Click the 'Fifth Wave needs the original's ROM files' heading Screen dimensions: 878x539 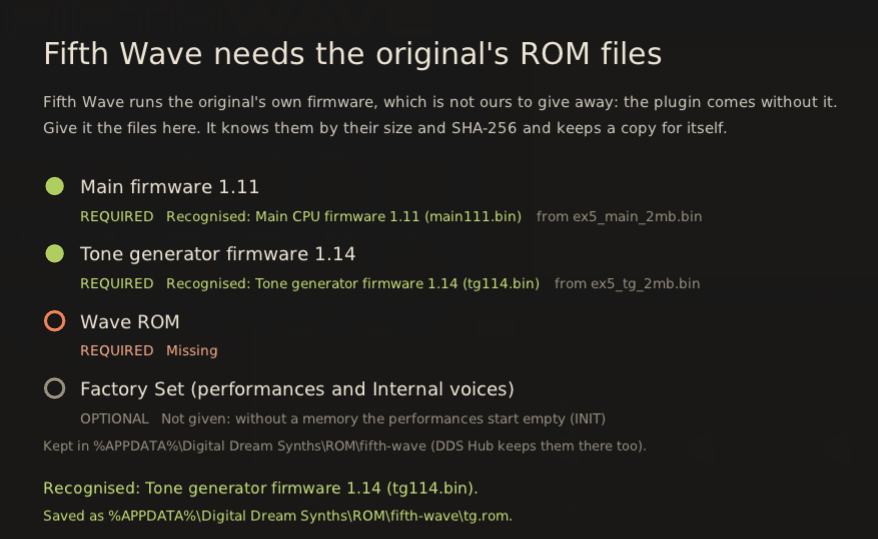(353, 54)
